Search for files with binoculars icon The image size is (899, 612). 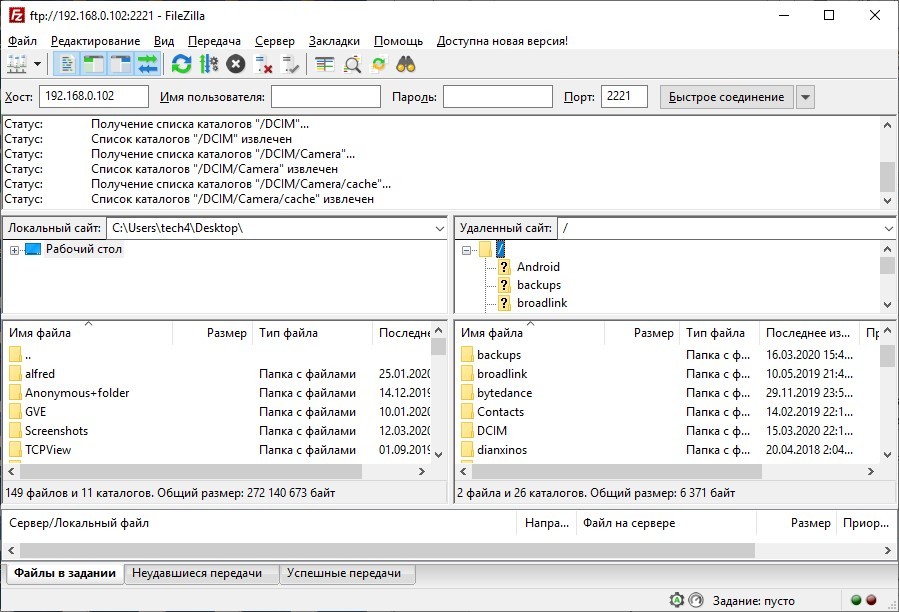click(x=406, y=64)
